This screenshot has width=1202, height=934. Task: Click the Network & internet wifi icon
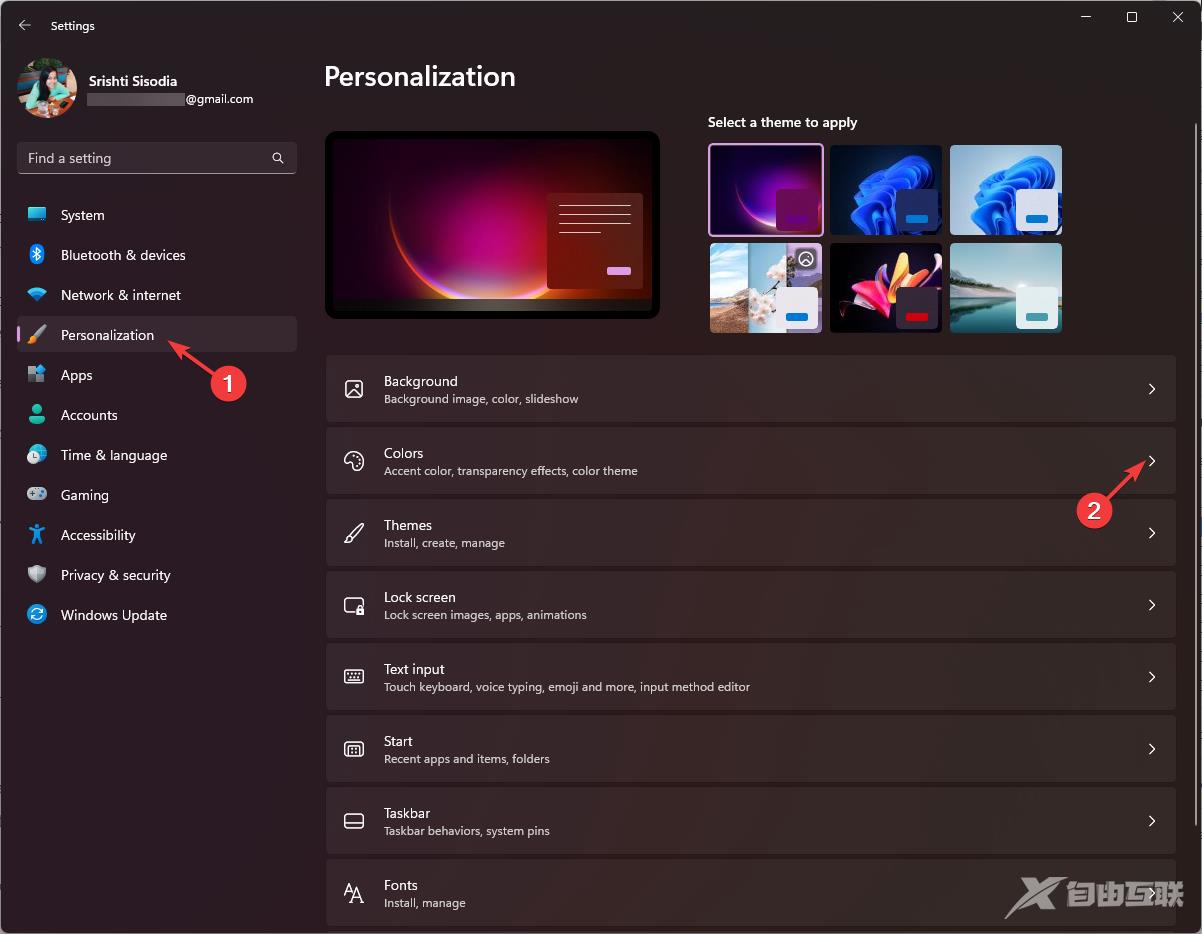(x=37, y=295)
